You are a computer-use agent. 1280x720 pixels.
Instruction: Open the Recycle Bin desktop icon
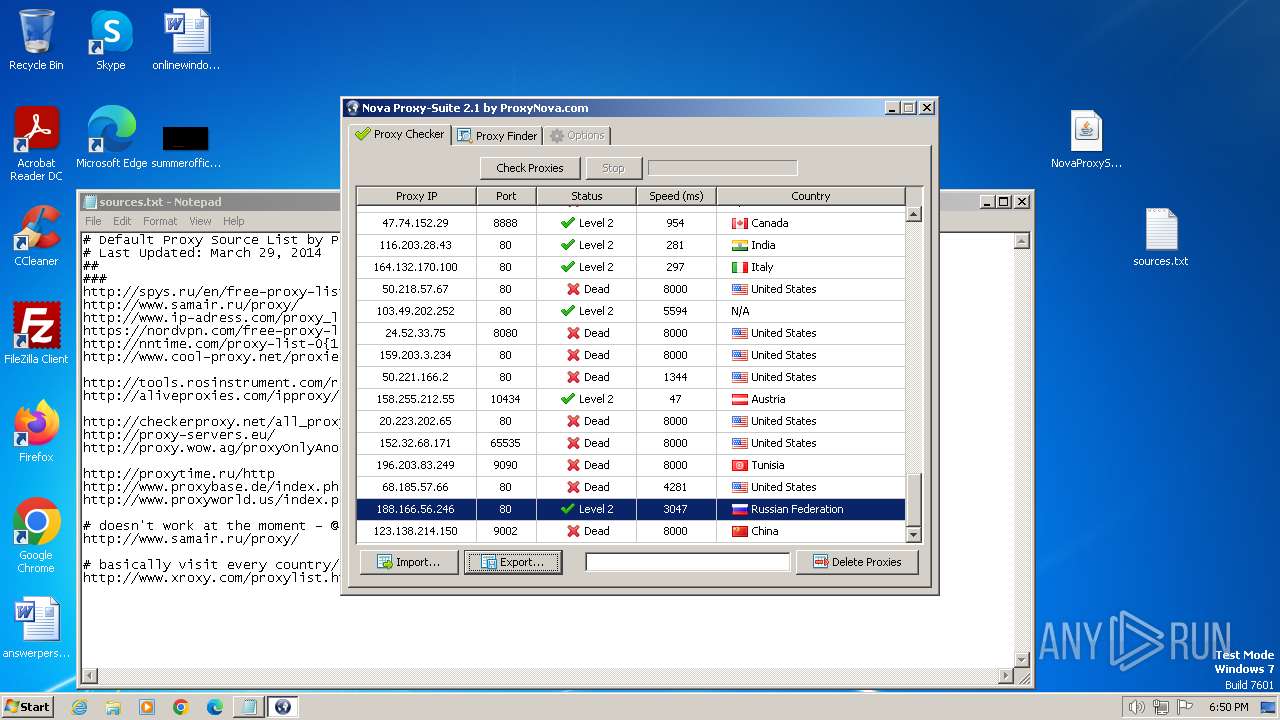coord(36,40)
